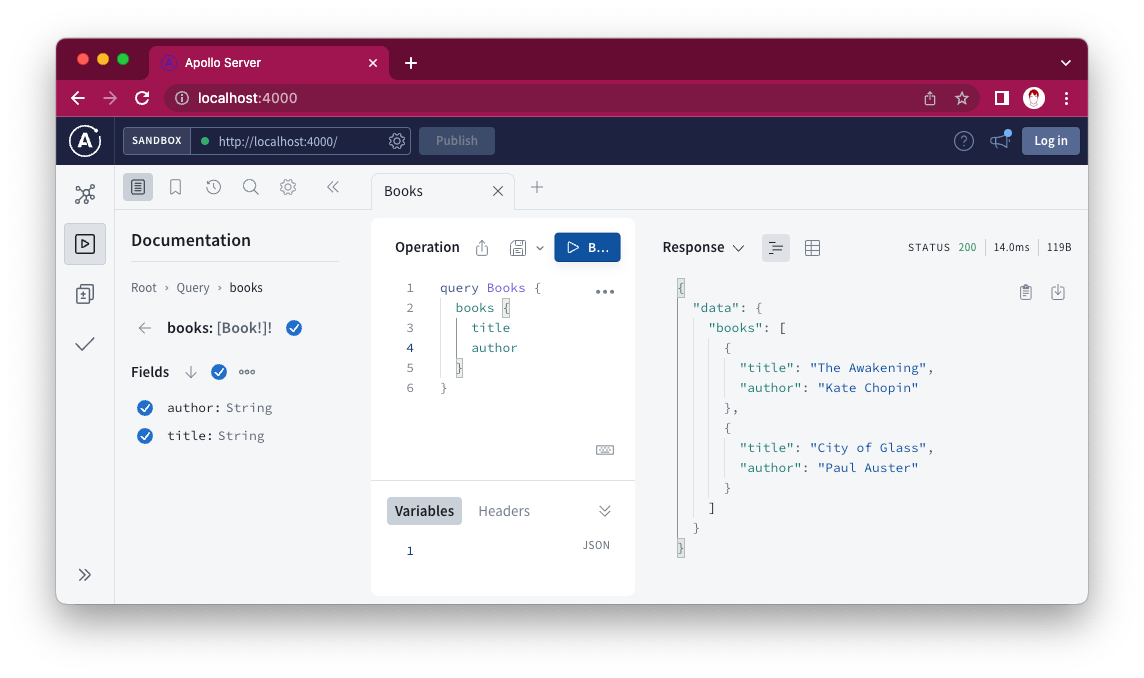Uncheck the title: String field
The height and width of the screenshot is (678, 1144).
click(x=145, y=436)
